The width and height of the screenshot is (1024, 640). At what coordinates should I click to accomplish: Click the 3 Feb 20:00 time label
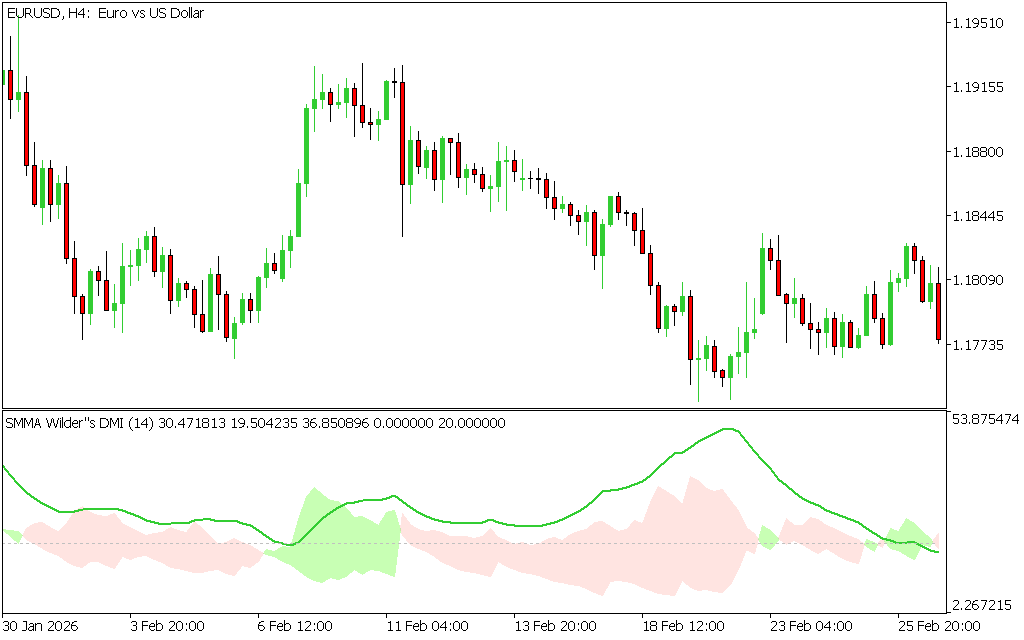click(x=168, y=627)
